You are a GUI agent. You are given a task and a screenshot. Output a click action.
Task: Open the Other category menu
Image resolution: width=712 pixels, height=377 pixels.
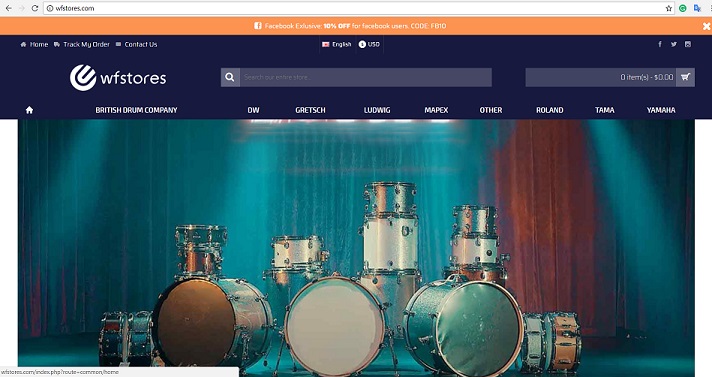click(x=491, y=110)
